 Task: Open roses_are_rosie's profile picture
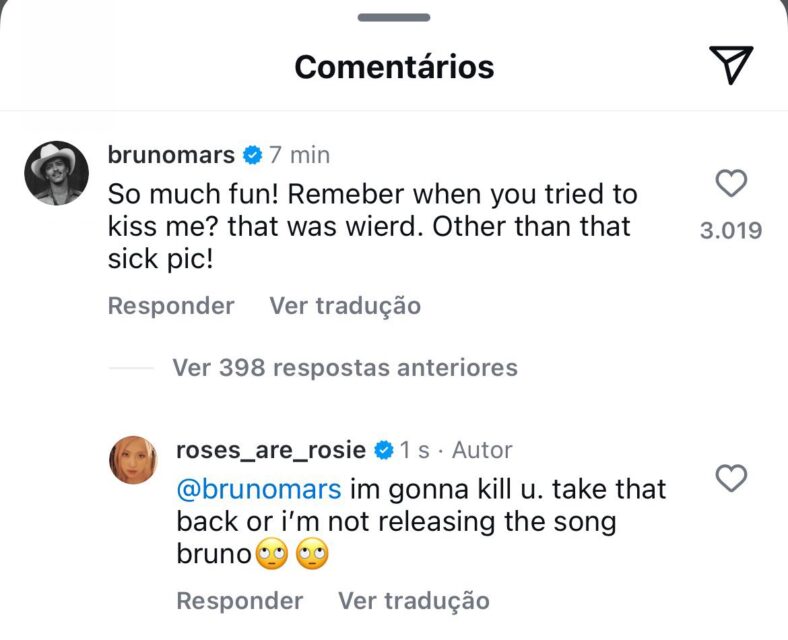pos(133,460)
